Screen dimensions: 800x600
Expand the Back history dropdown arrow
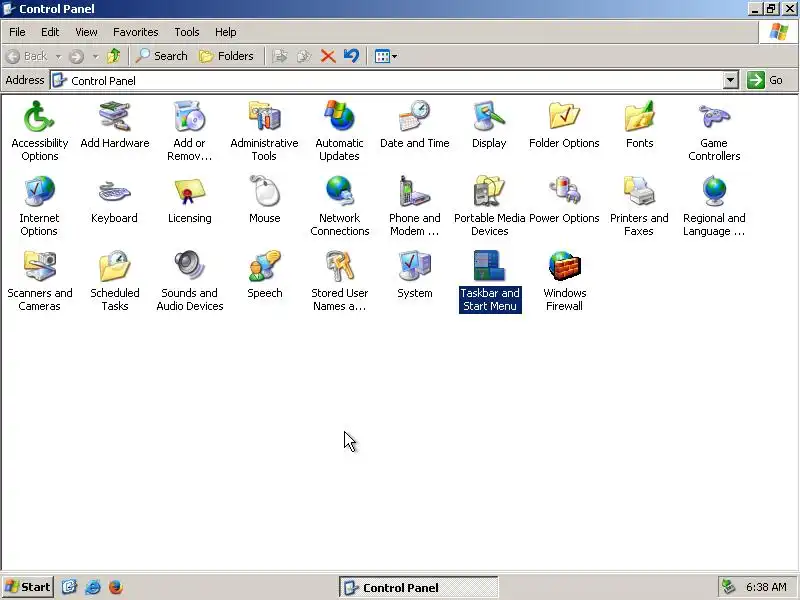58,56
